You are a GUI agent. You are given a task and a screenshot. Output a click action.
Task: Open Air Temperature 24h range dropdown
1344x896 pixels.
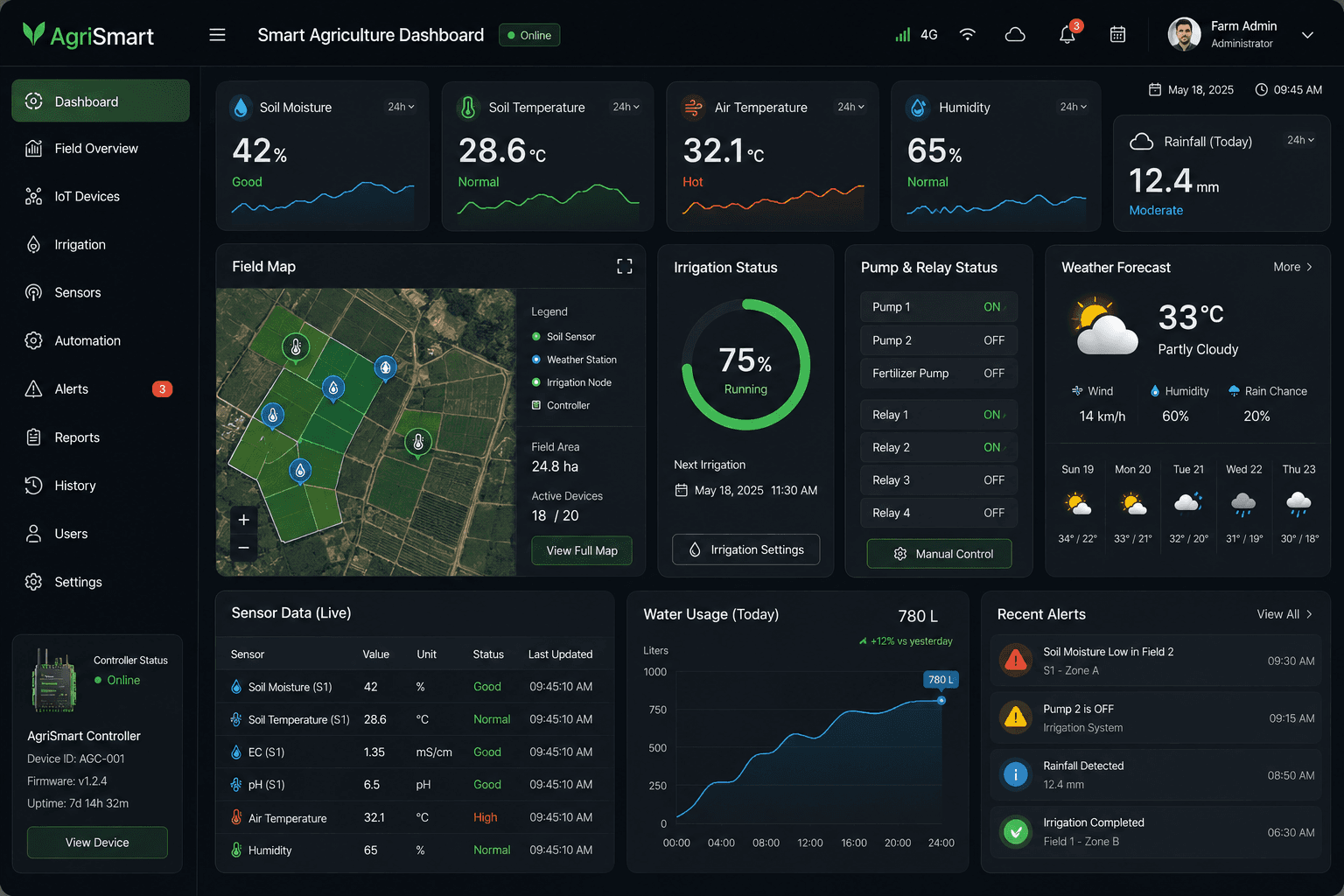851,107
